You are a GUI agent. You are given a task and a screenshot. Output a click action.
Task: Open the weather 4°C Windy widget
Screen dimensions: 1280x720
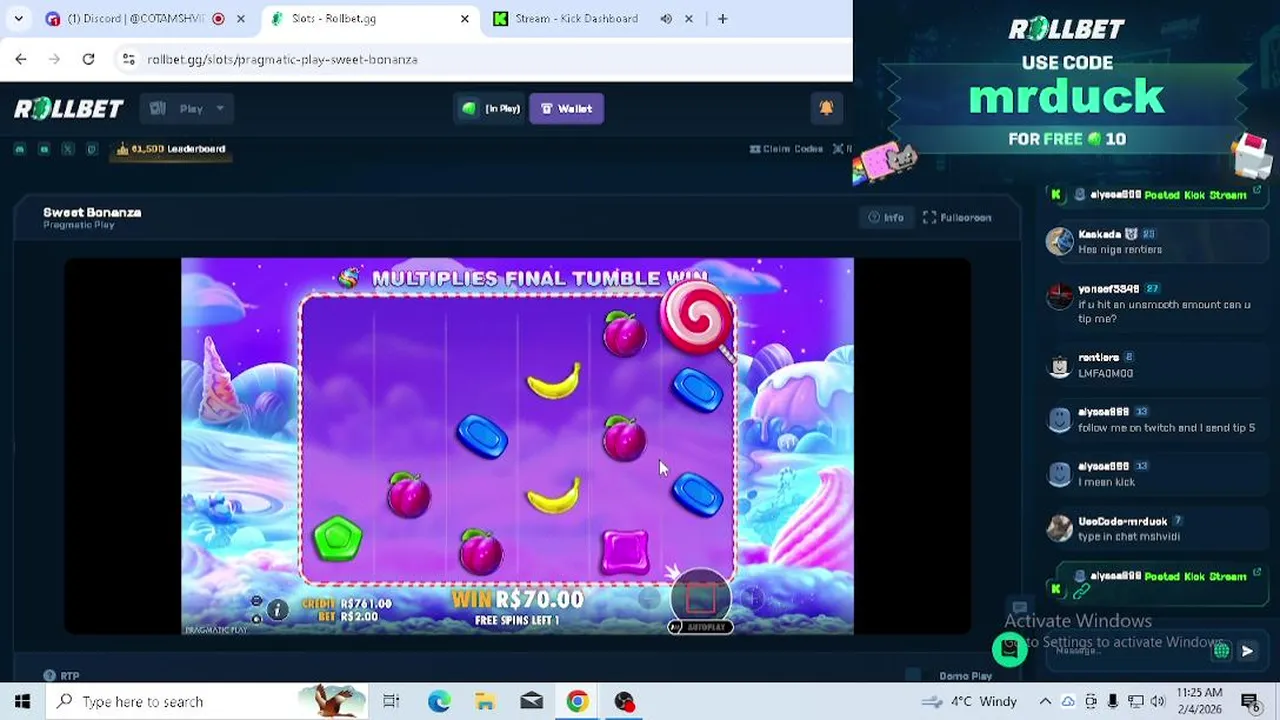(969, 701)
